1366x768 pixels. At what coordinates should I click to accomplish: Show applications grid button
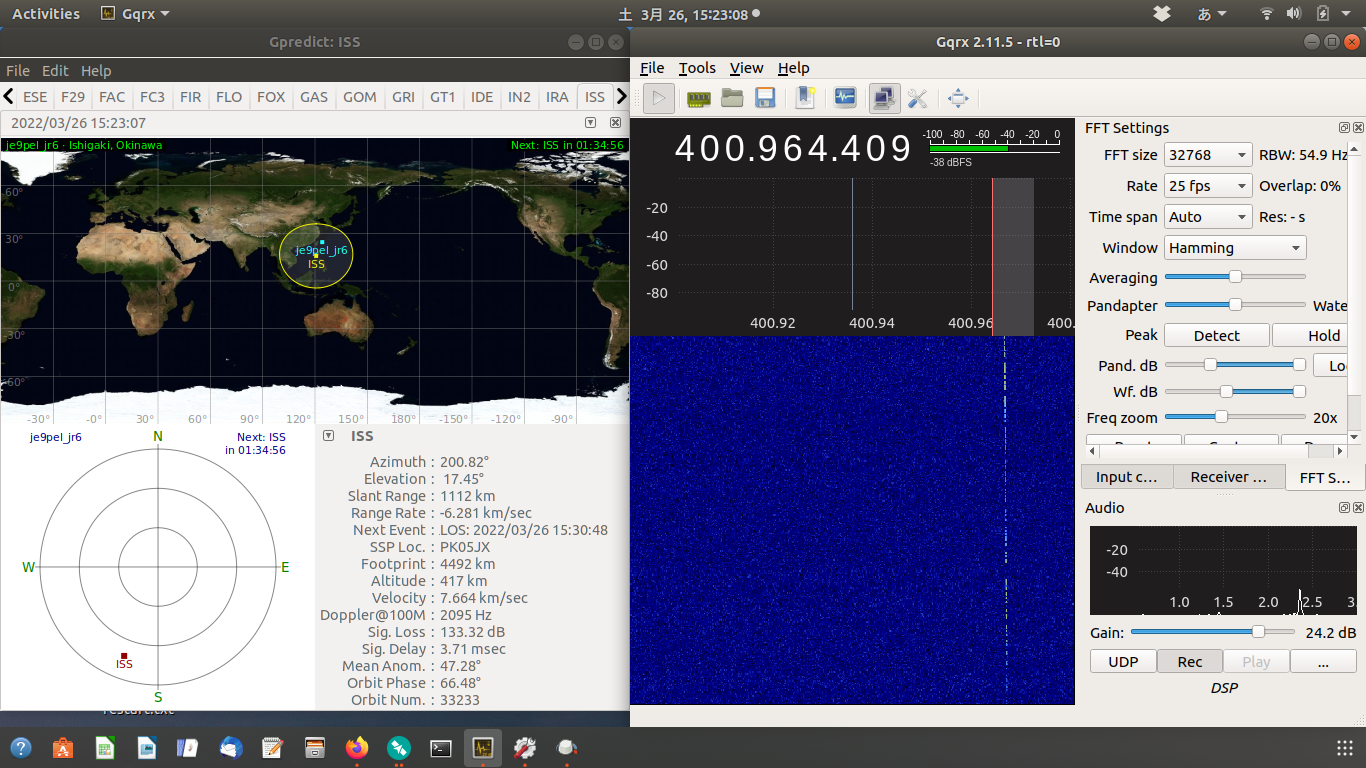[x=1345, y=748]
